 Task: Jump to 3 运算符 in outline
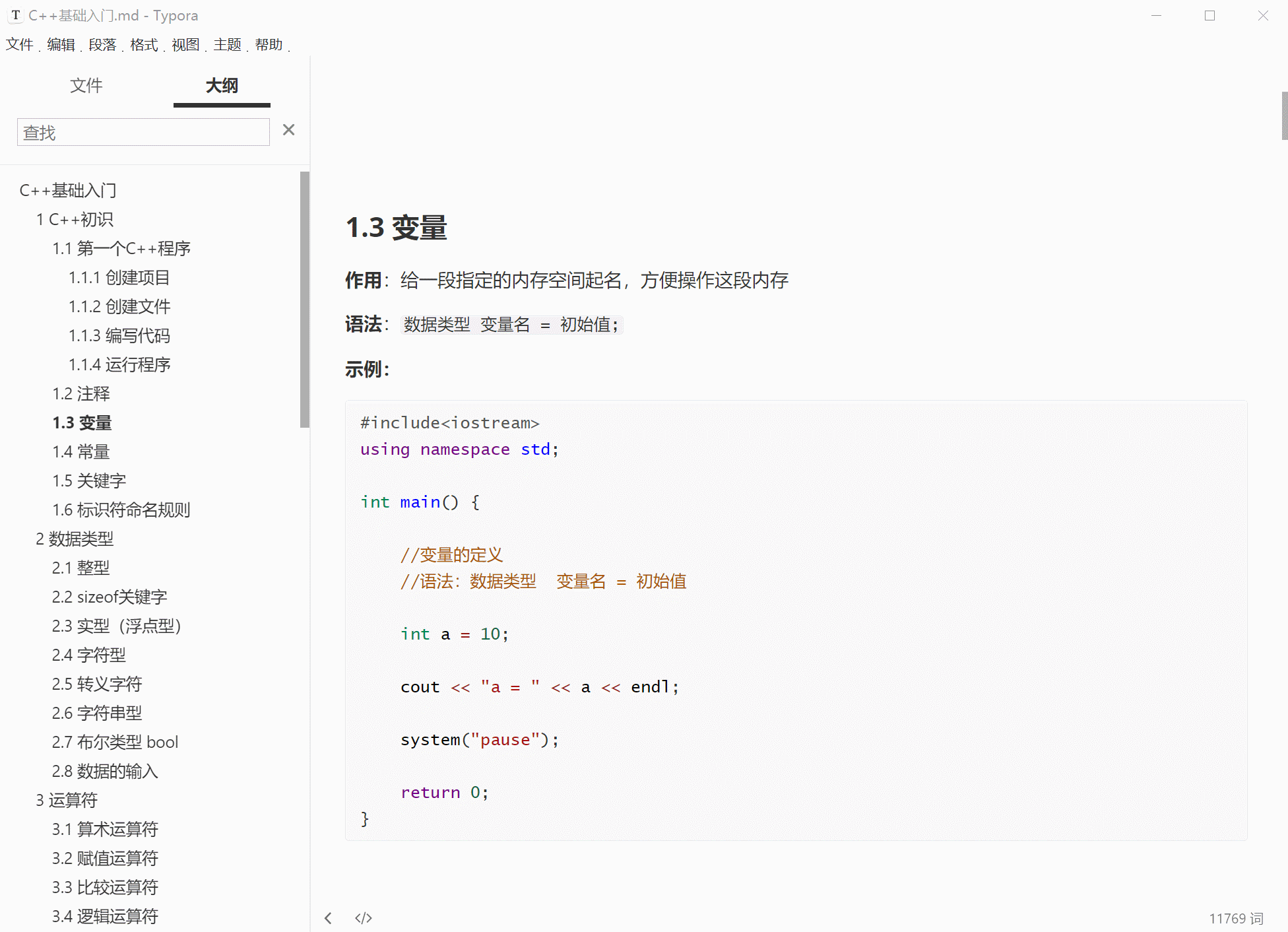pos(67,800)
